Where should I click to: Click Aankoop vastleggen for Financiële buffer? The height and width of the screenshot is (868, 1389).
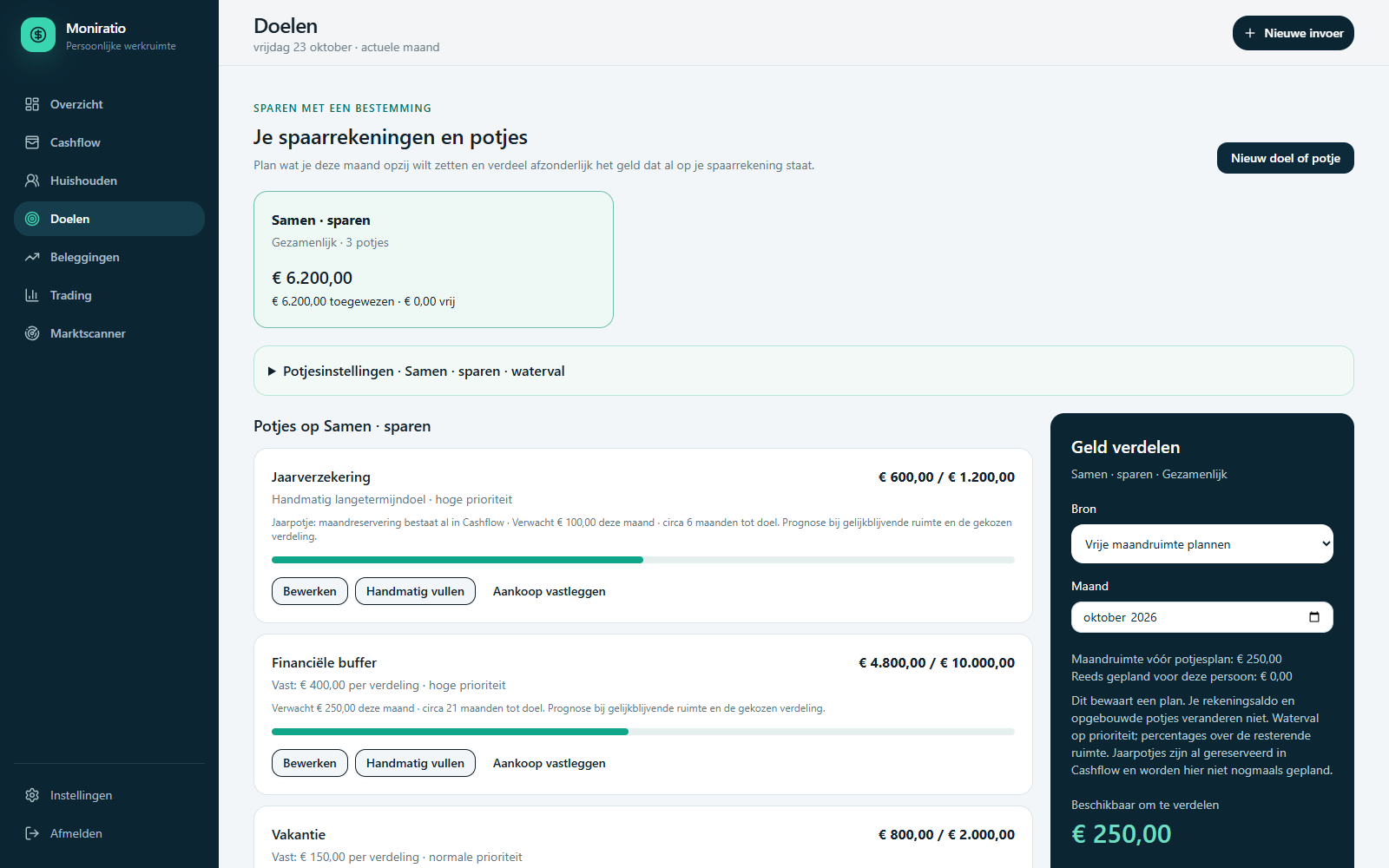point(550,763)
